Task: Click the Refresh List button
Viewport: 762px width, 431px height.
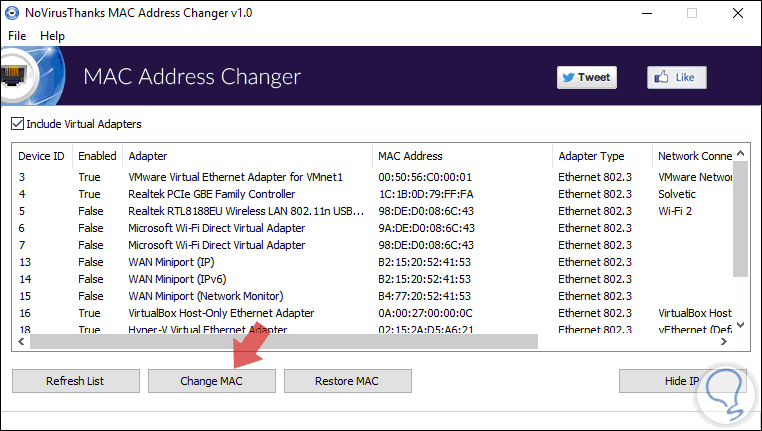Action: (x=75, y=381)
